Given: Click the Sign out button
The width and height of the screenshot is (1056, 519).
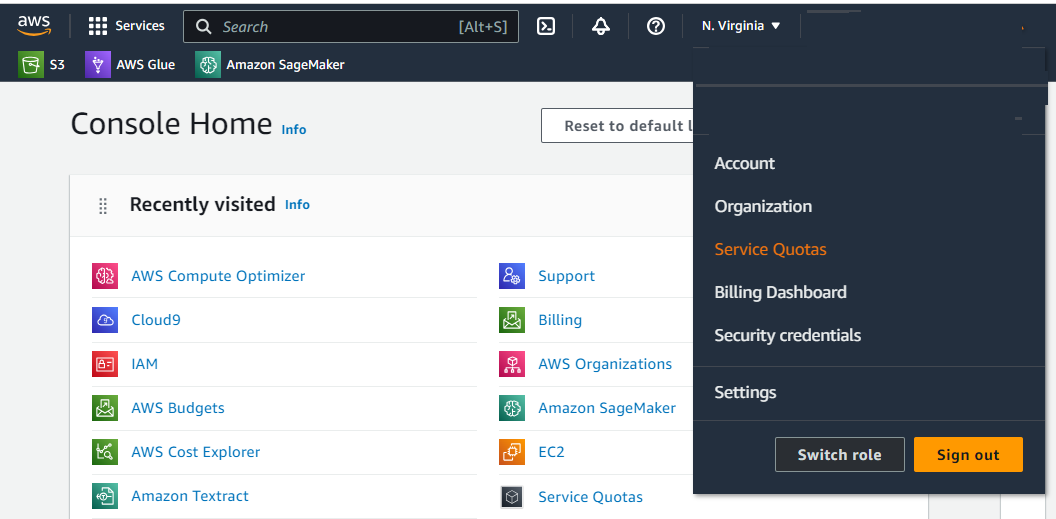Looking at the screenshot, I should (968, 454).
